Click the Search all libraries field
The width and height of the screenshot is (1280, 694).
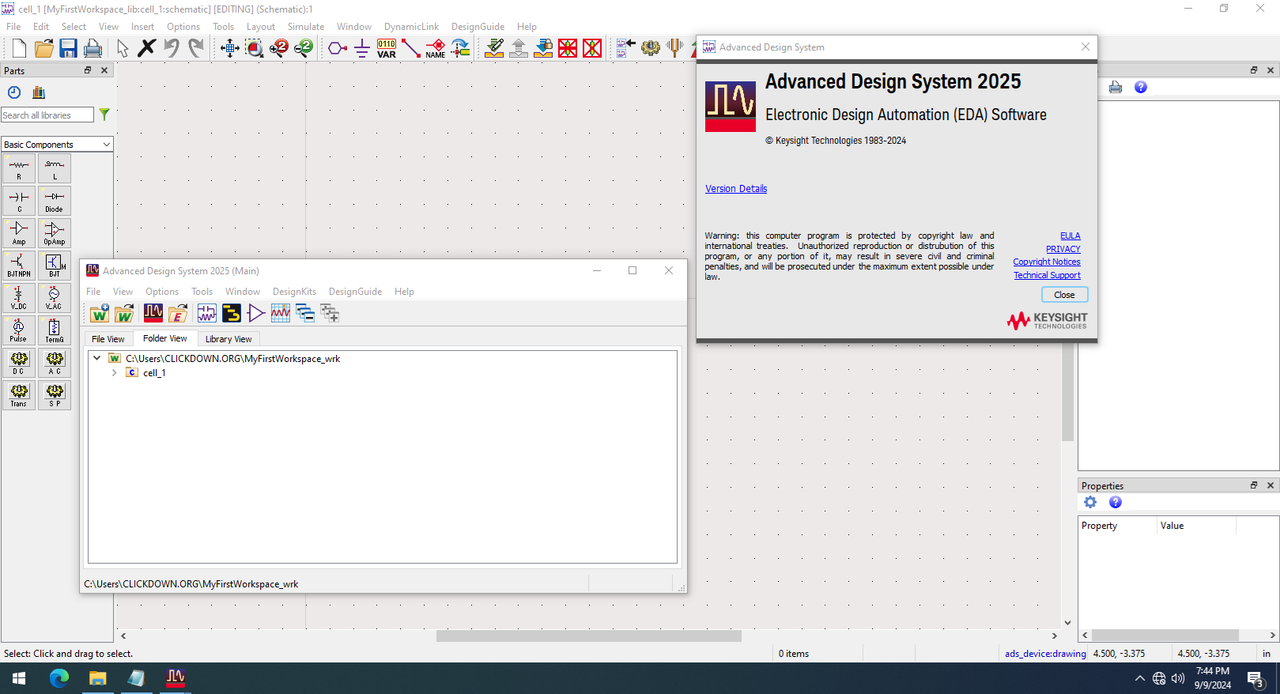47,115
